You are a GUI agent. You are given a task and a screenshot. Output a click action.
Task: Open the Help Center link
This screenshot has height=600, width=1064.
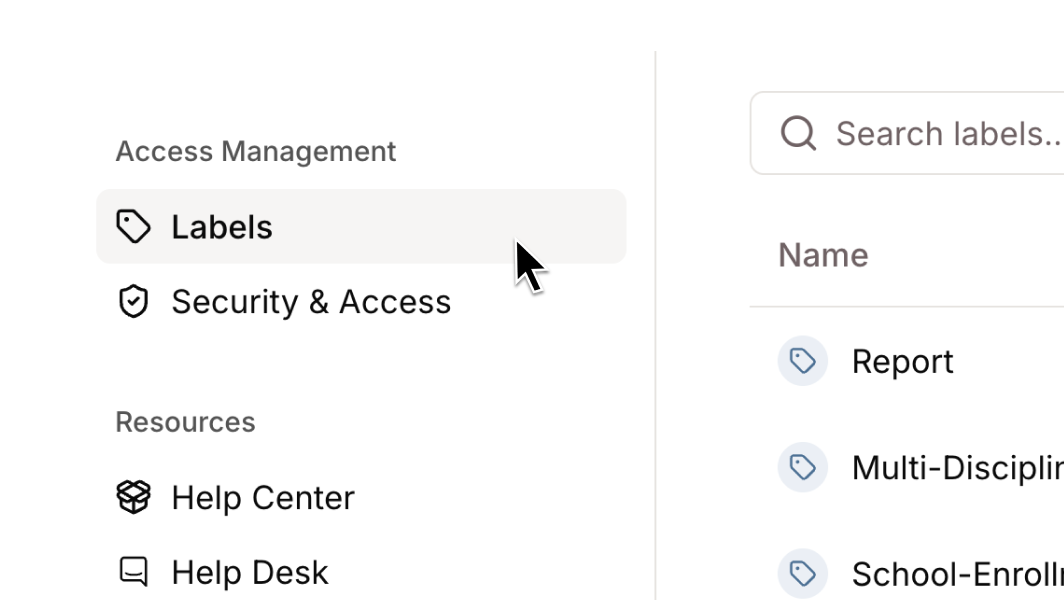[361, 498]
